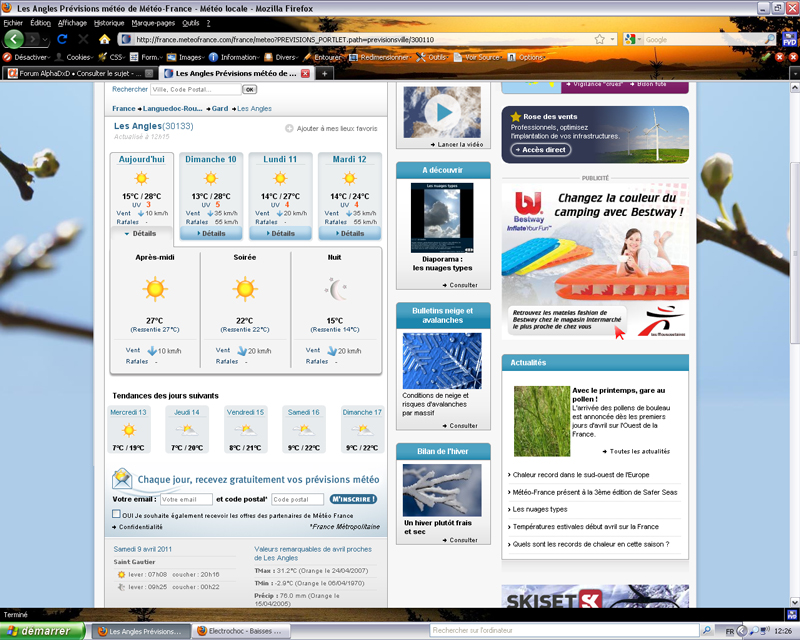Image resolution: width=800 pixels, height=640 pixels.
Task: Open the Fichier menu
Action: [13, 23]
